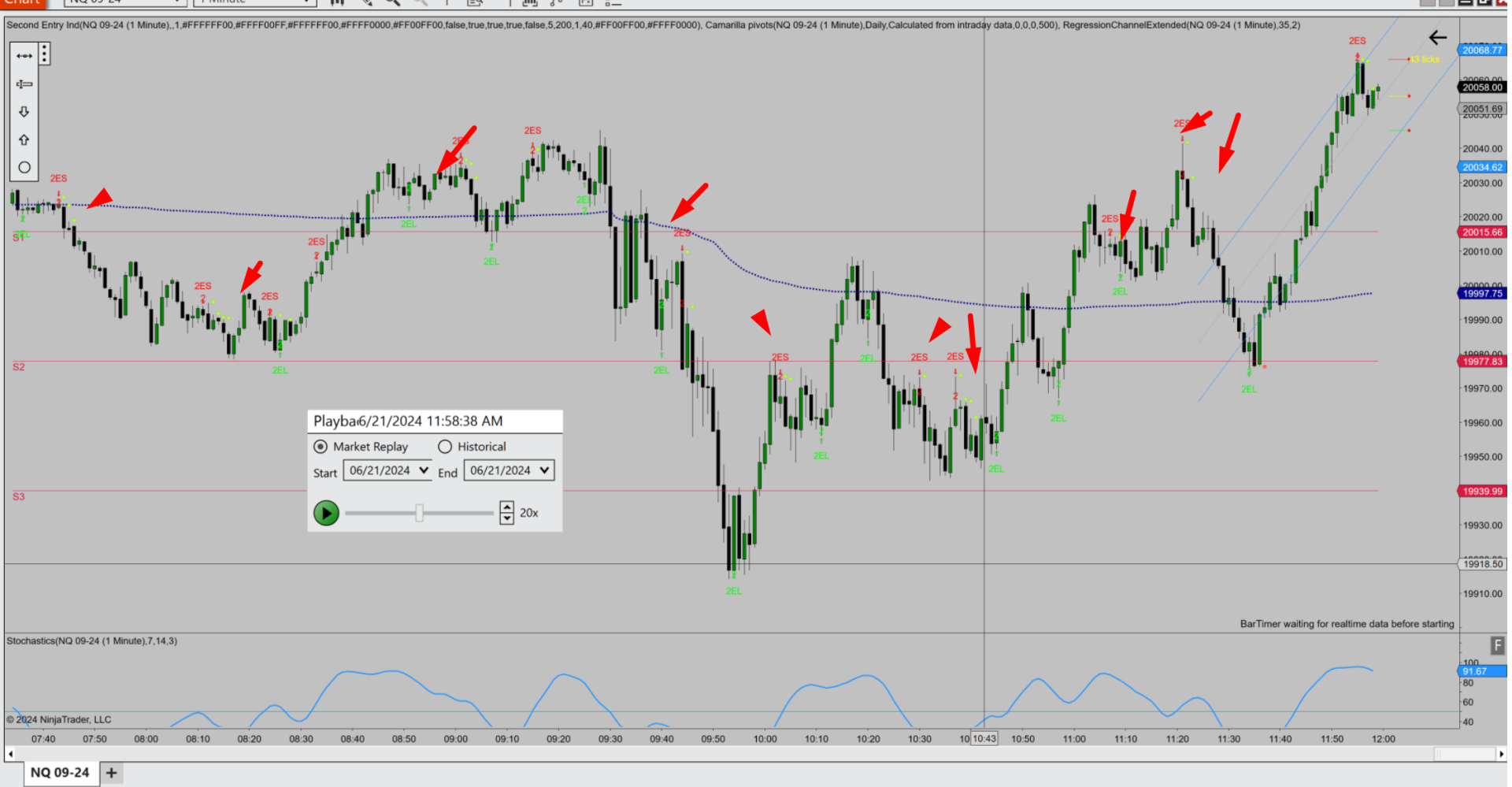The image size is (1512, 787).
Task: Click the 19918.50 crosshair price marker
Action: 1482,564
